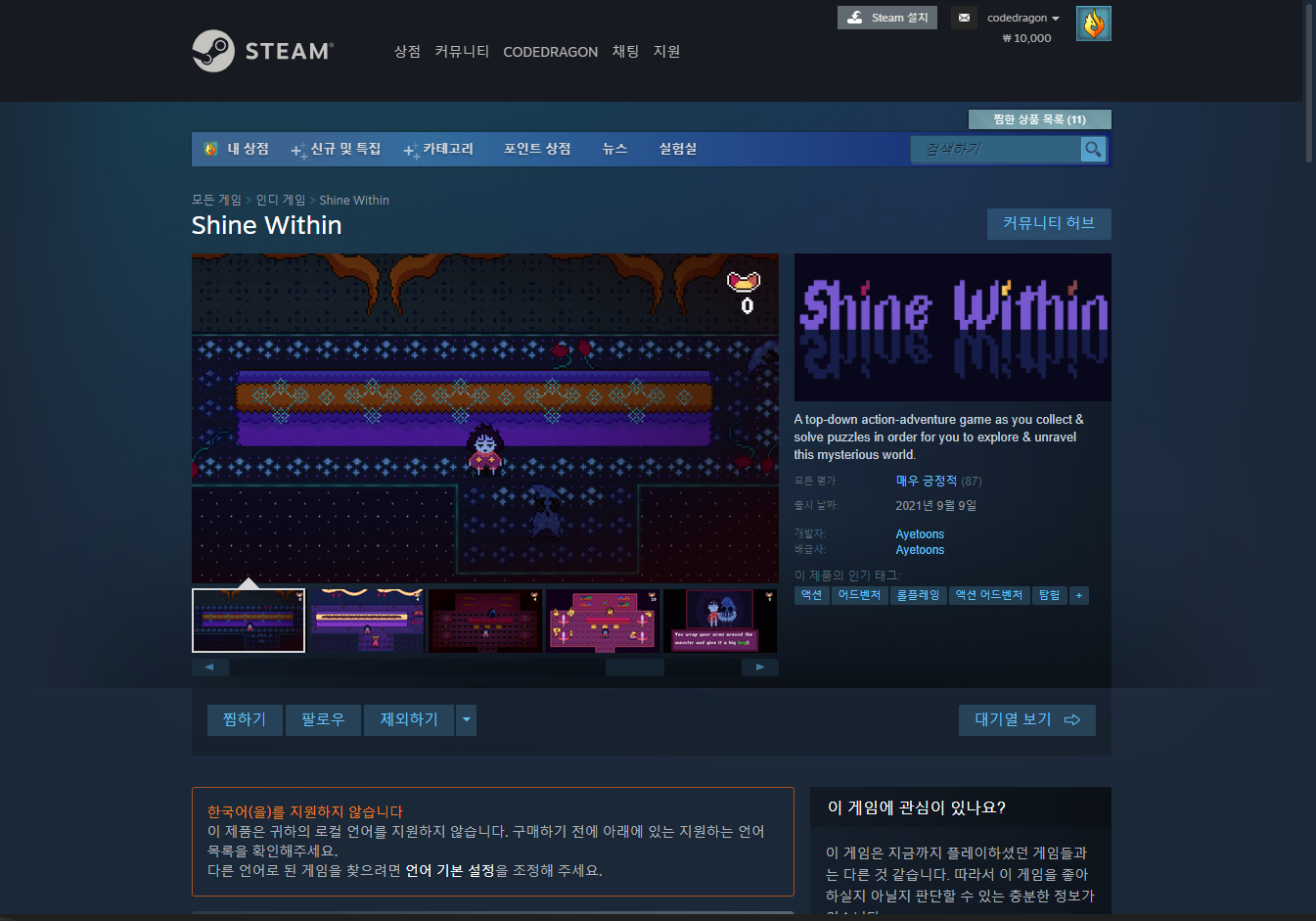Click the flame user avatar
This screenshot has height=921, width=1316.
(x=1094, y=23)
